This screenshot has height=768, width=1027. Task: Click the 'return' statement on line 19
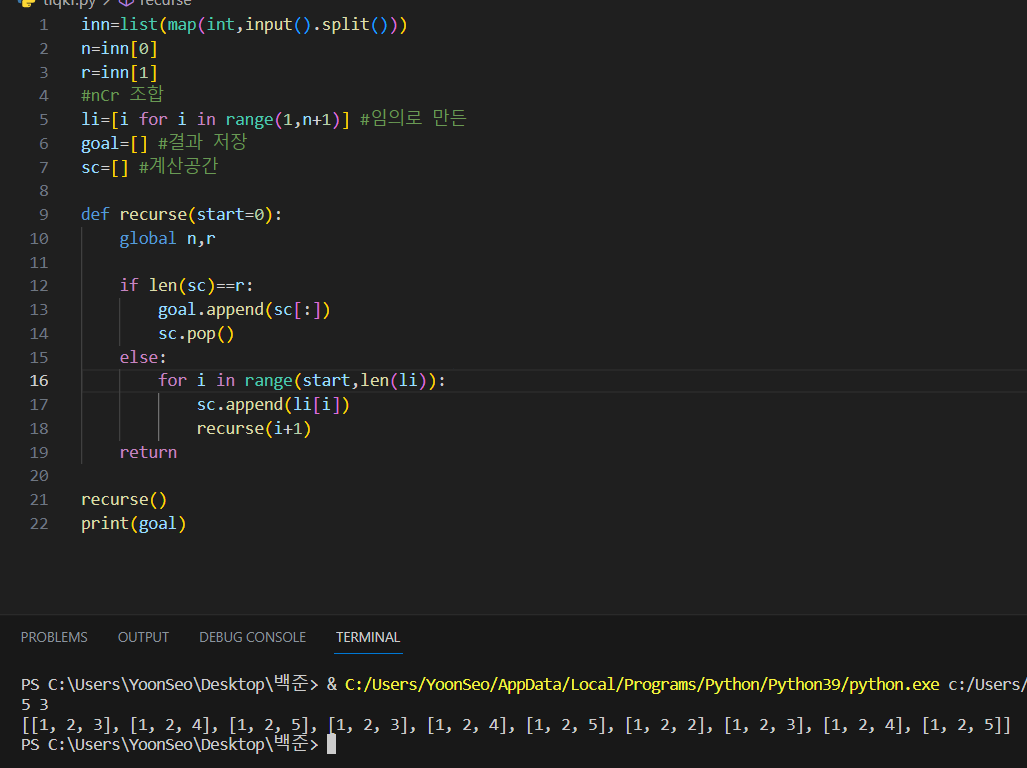(148, 452)
